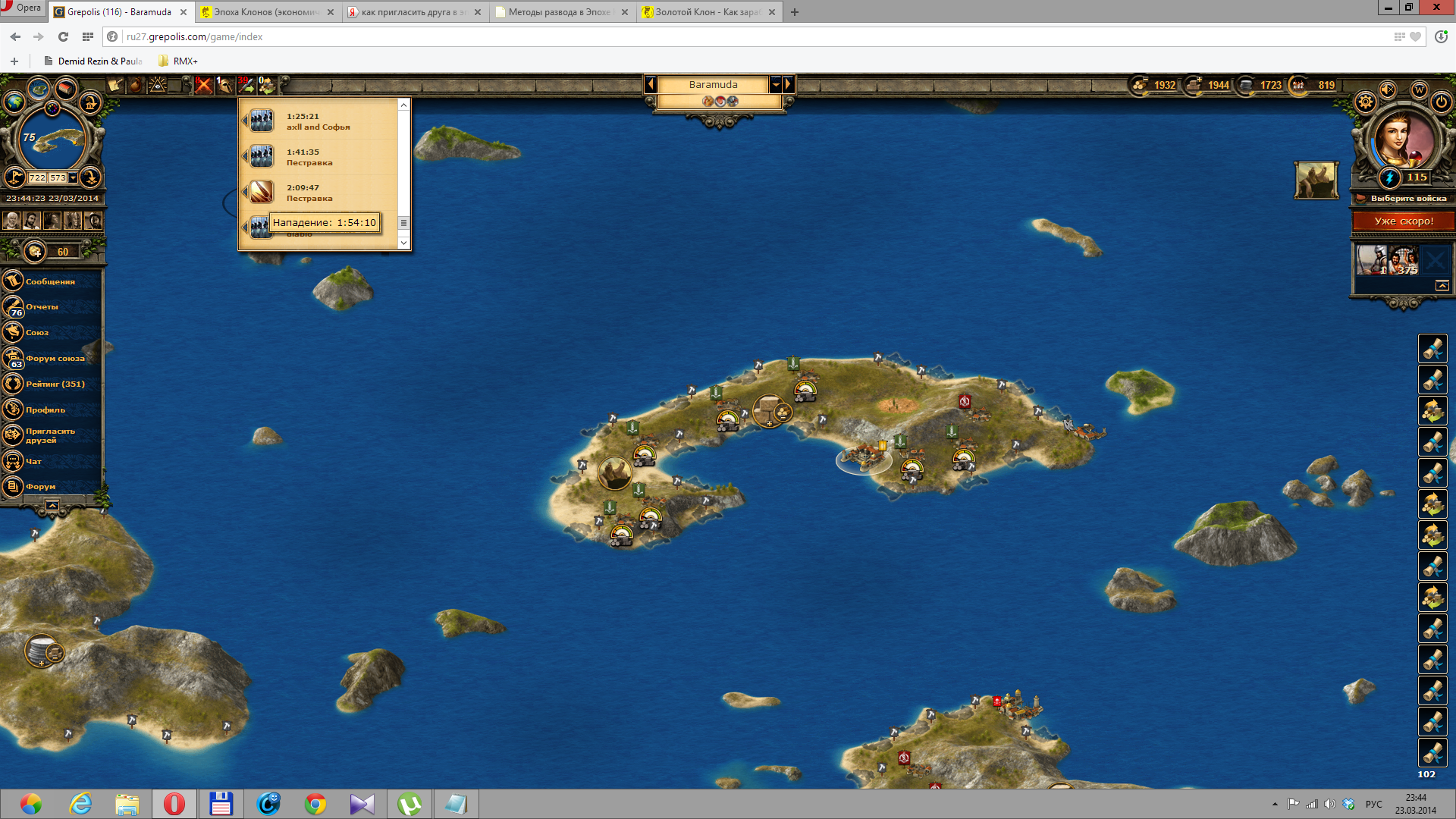Open the W wiki icon
Screen dimensions: 1456x819
[1419, 90]
